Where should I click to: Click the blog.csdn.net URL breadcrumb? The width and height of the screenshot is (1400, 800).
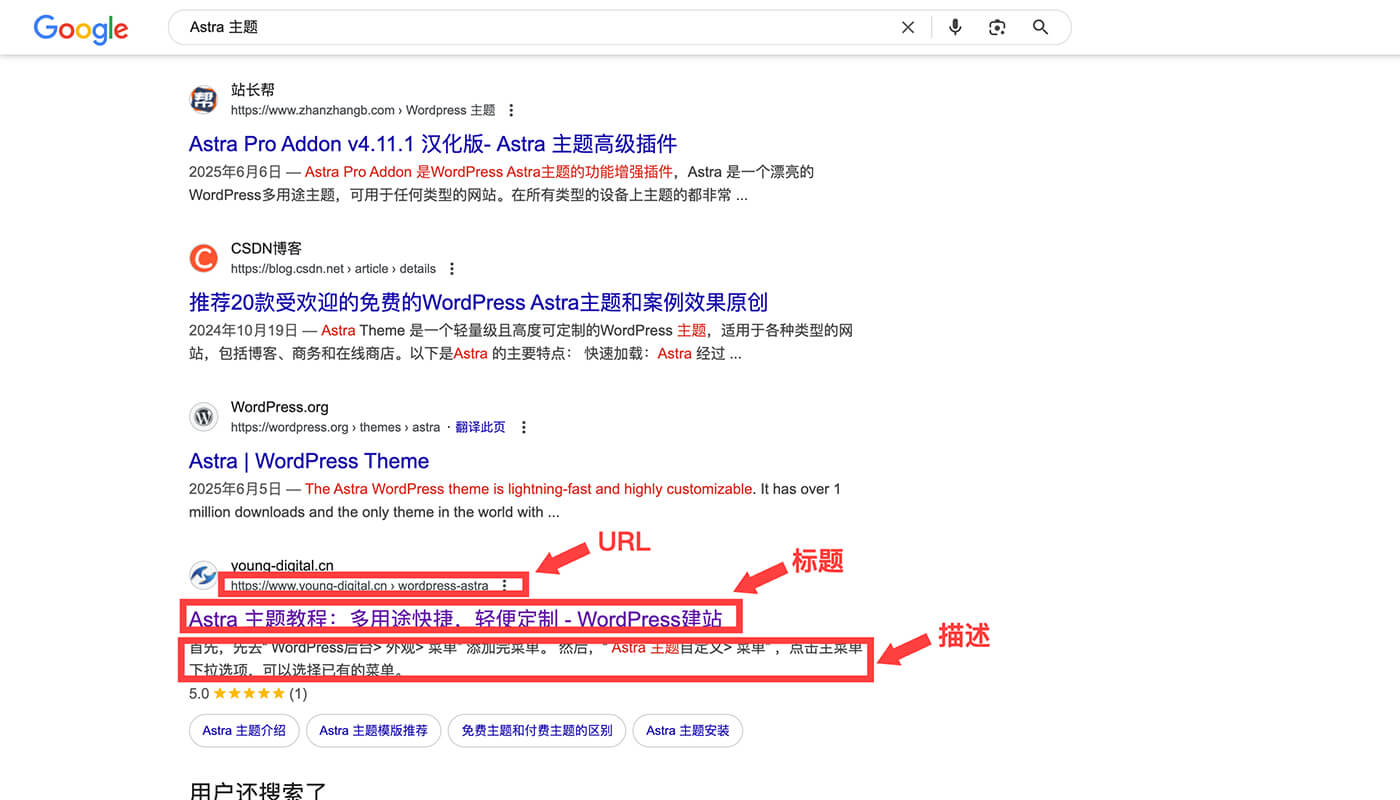[x=333, y=269]
